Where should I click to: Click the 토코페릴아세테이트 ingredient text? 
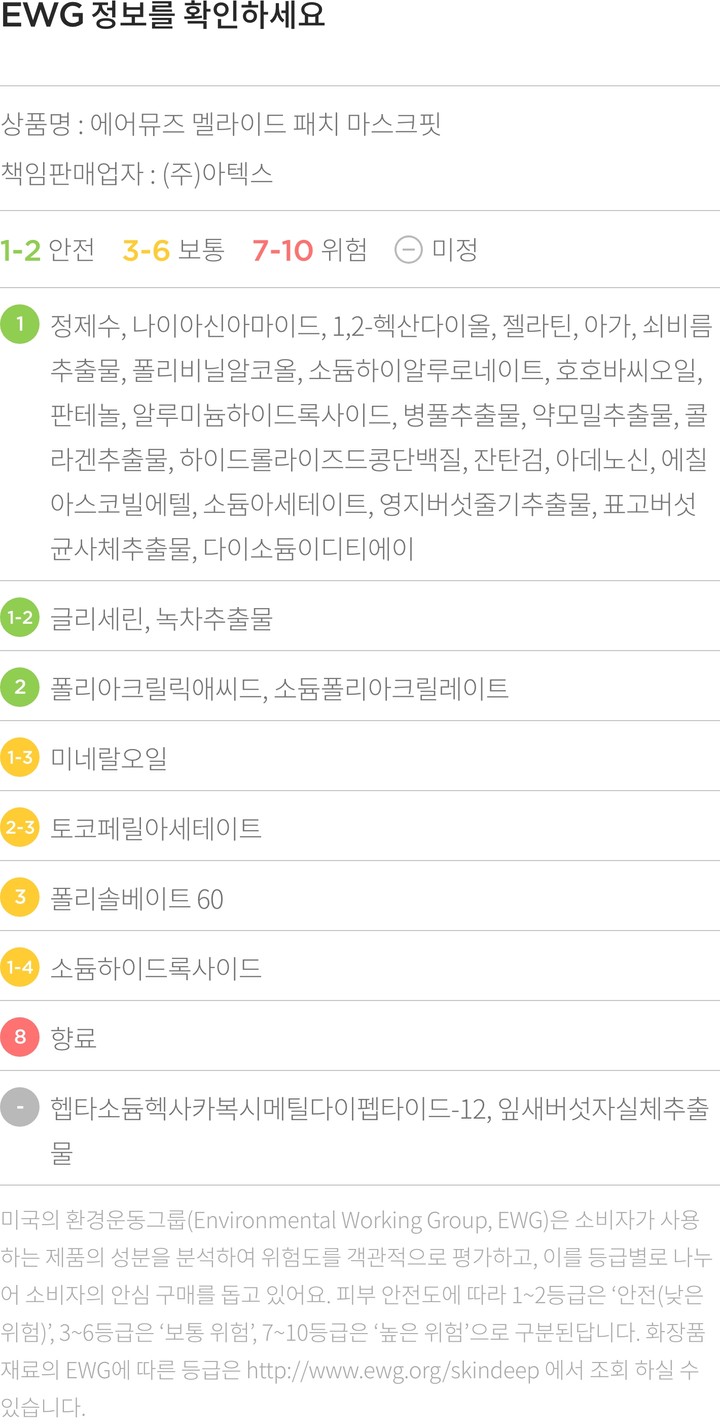(156, 829)
